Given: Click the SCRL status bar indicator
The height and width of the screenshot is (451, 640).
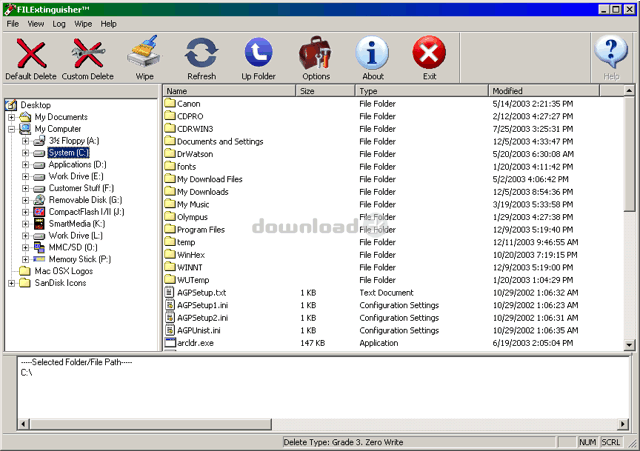Looking at the screenshot, I should pos(611,442).
